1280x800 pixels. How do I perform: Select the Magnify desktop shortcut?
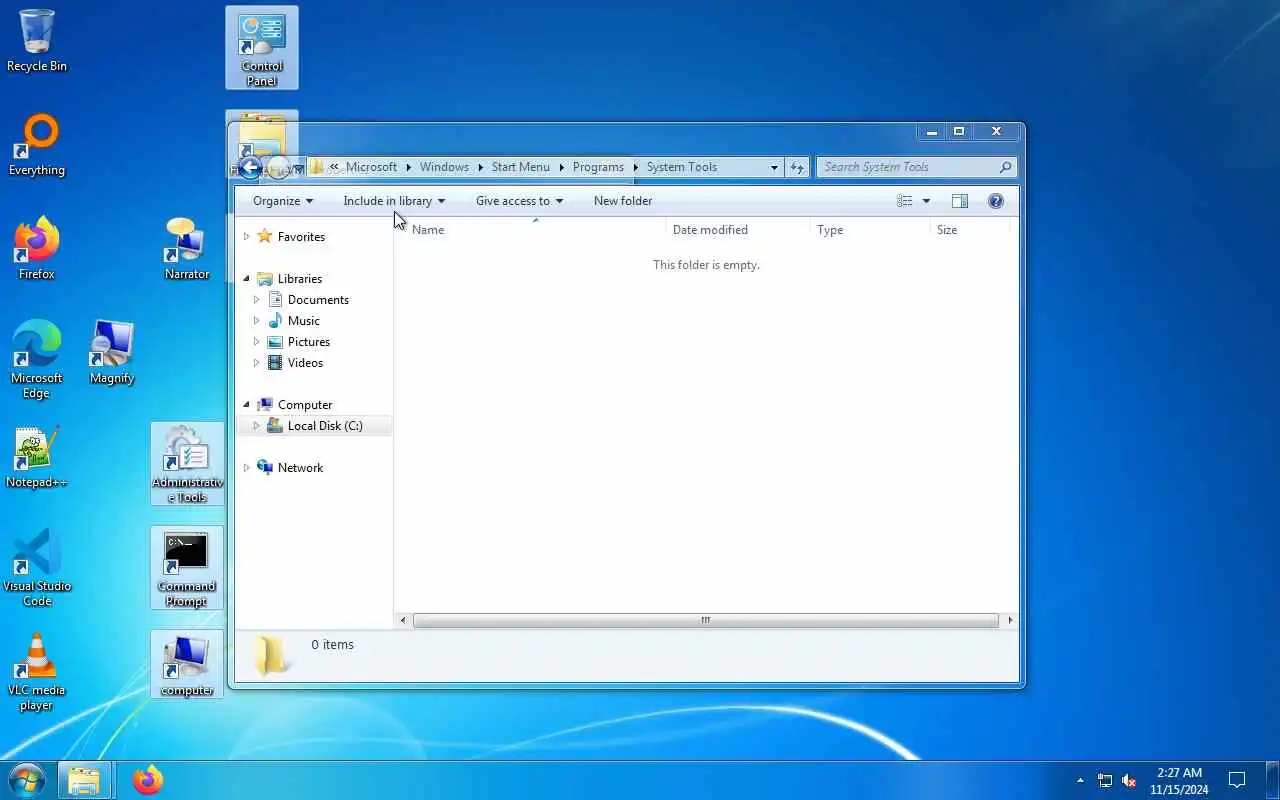112,352
